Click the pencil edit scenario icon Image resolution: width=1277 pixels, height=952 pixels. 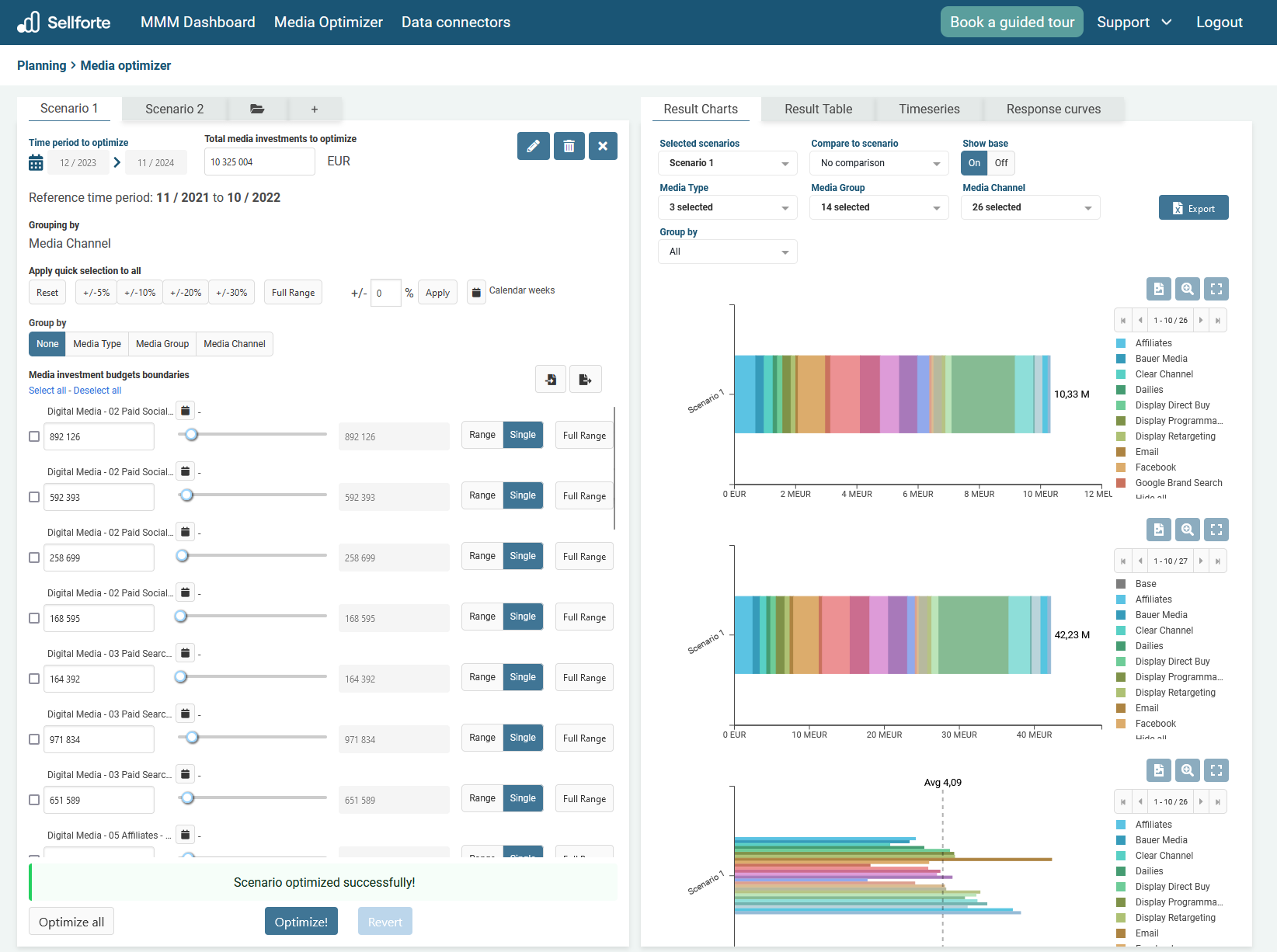click(533, 146)
